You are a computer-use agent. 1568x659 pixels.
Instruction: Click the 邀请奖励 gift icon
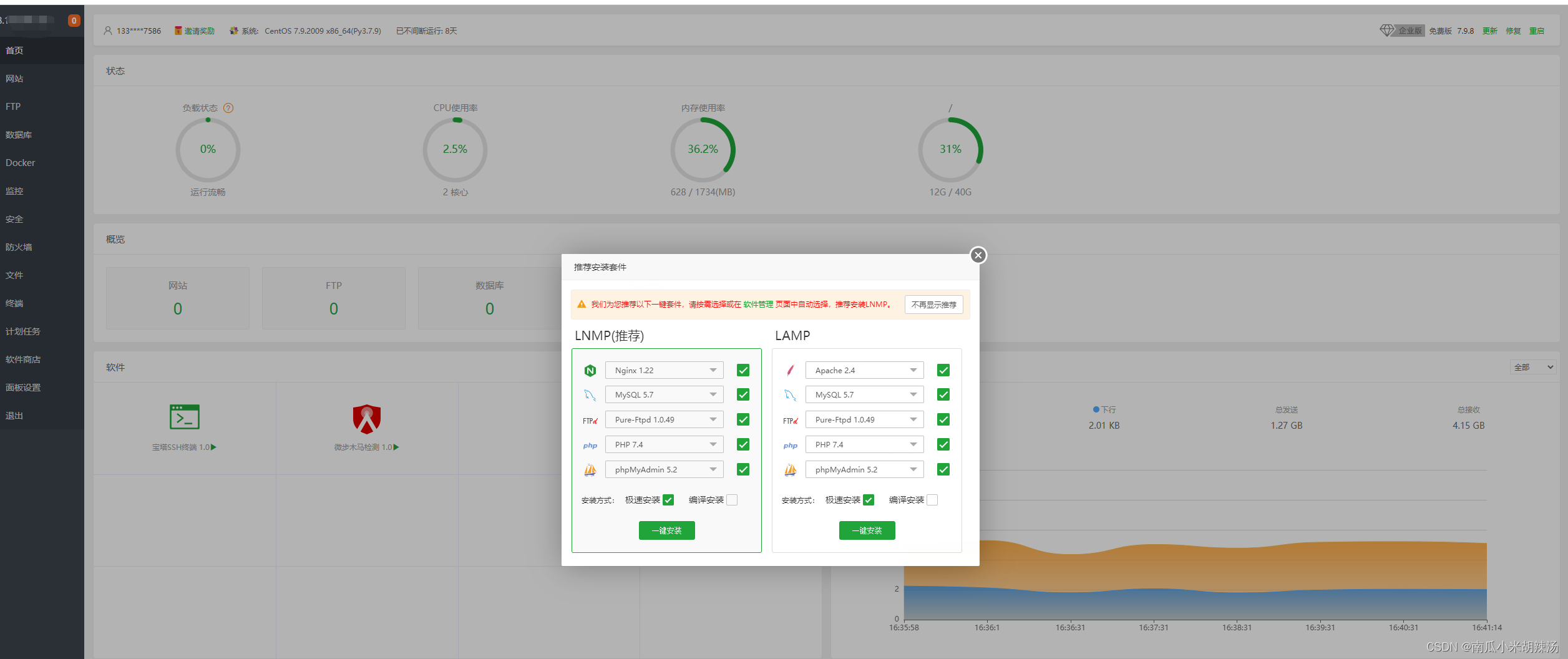click(178, 31)
